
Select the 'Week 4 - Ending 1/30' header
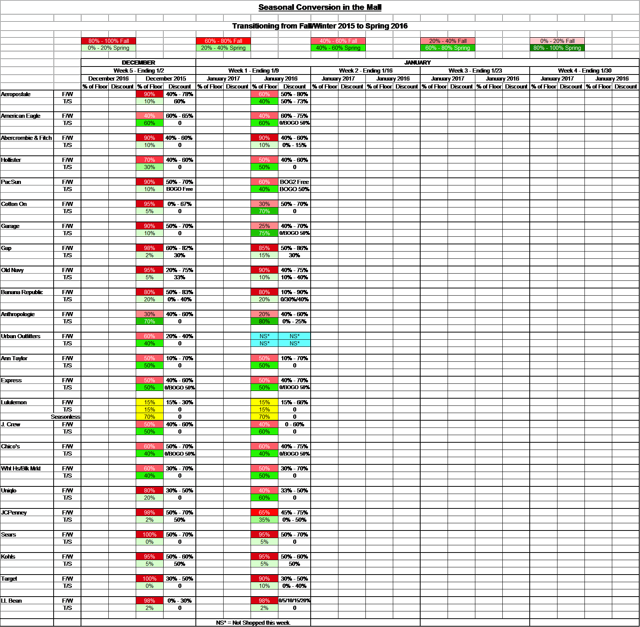point(584,70)
